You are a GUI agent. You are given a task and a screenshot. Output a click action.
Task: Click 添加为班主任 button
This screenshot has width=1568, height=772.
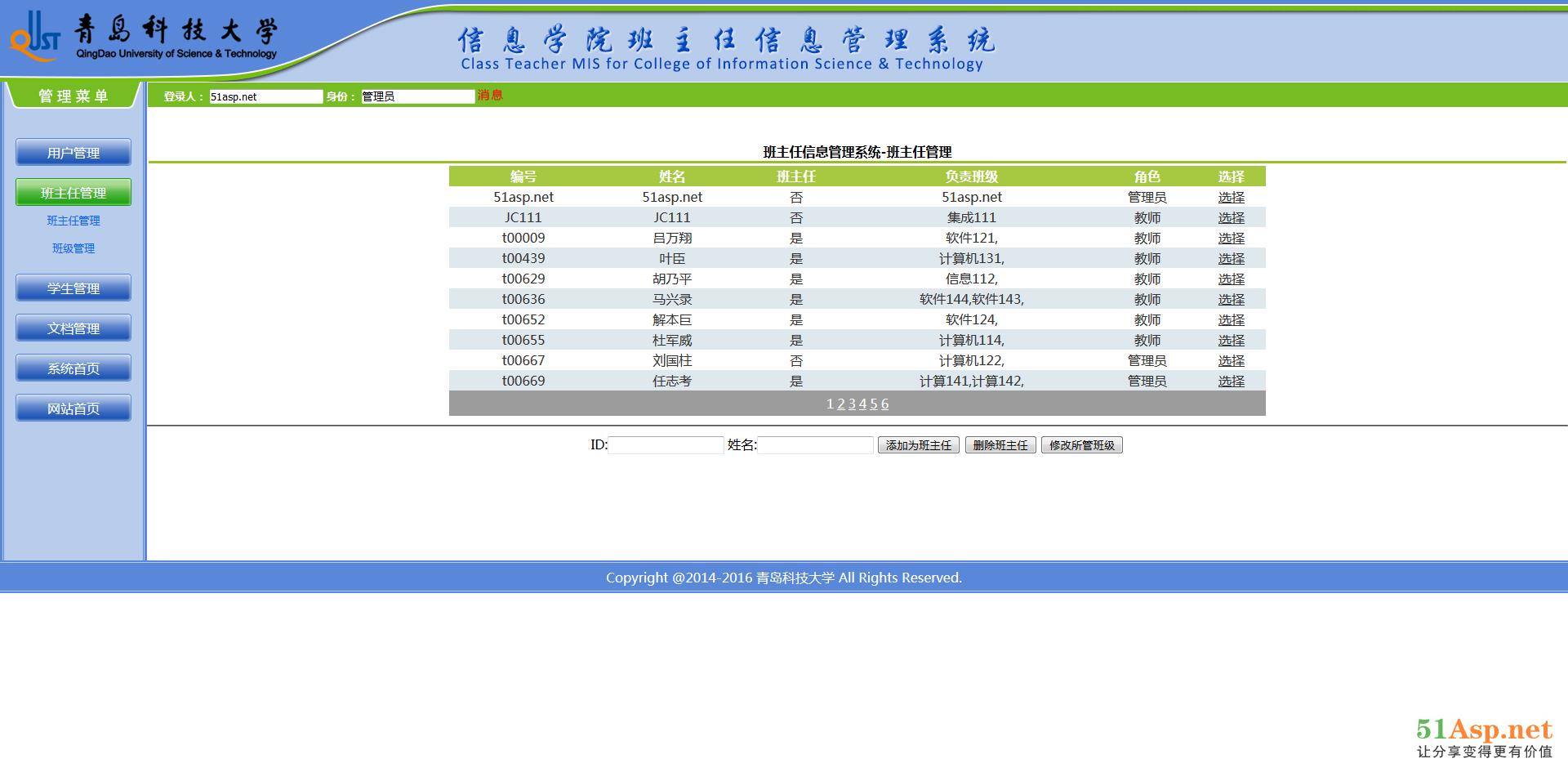pos(919,445)
